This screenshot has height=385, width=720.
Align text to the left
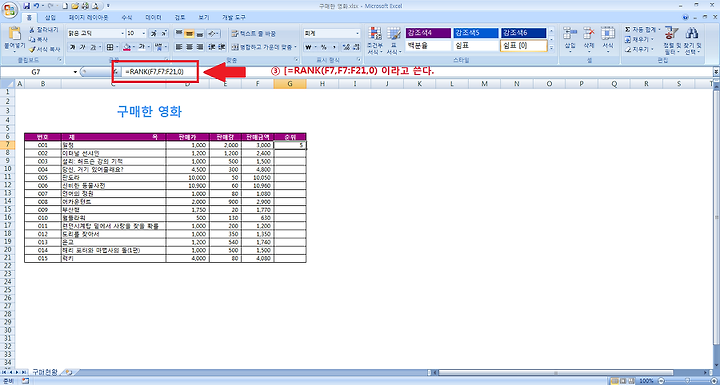pos(178,47)
